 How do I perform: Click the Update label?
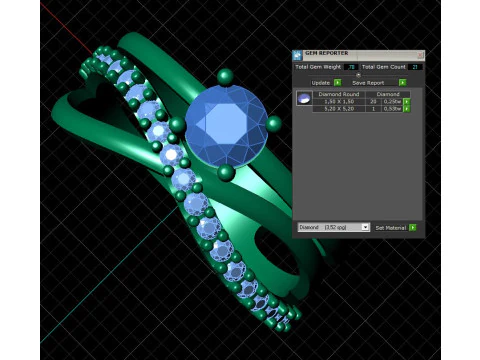pyautogui.click(x=321, y=83)
